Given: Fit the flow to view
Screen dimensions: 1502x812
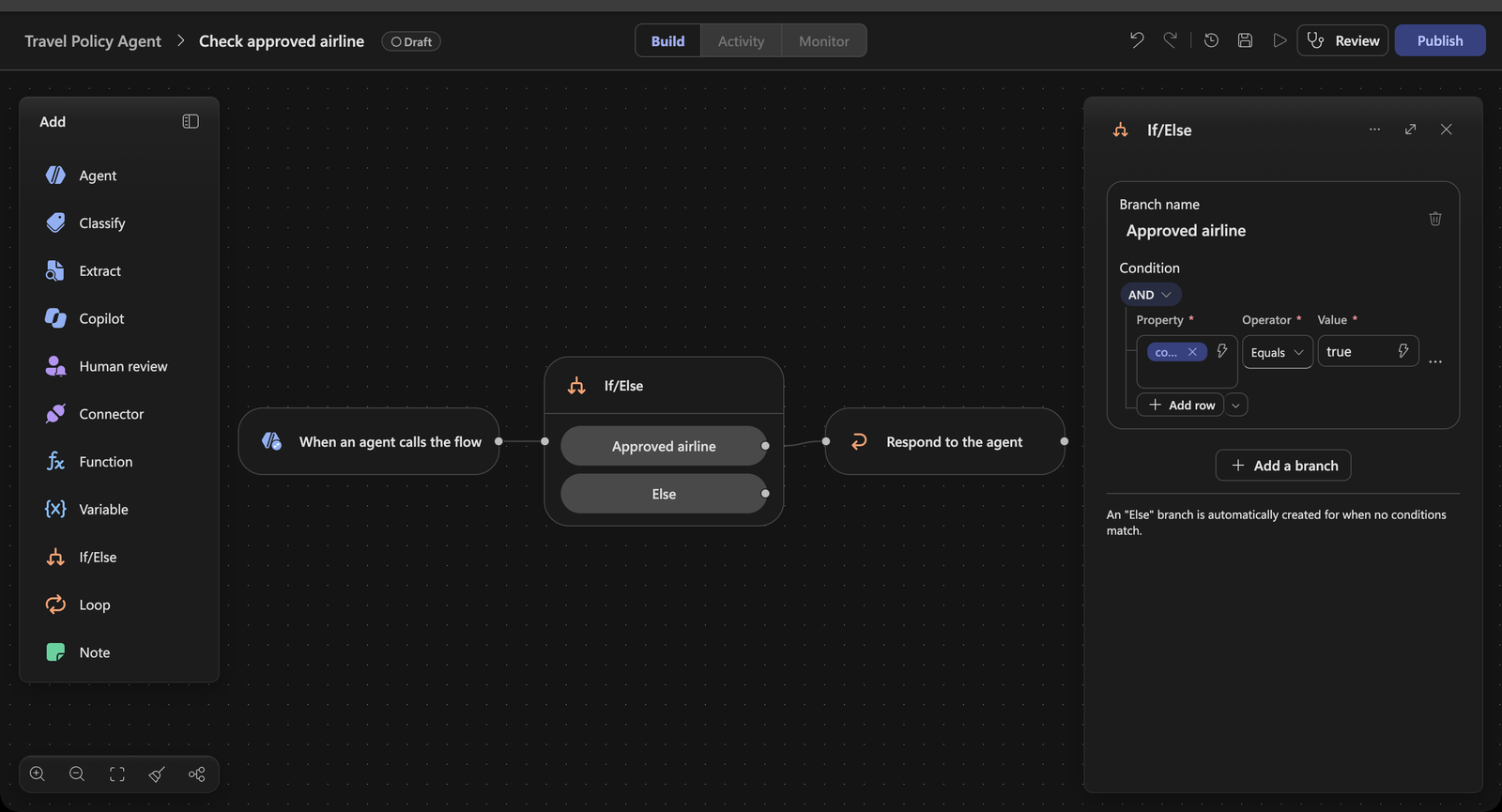Looking at the screenshot, I should point(117,774).
